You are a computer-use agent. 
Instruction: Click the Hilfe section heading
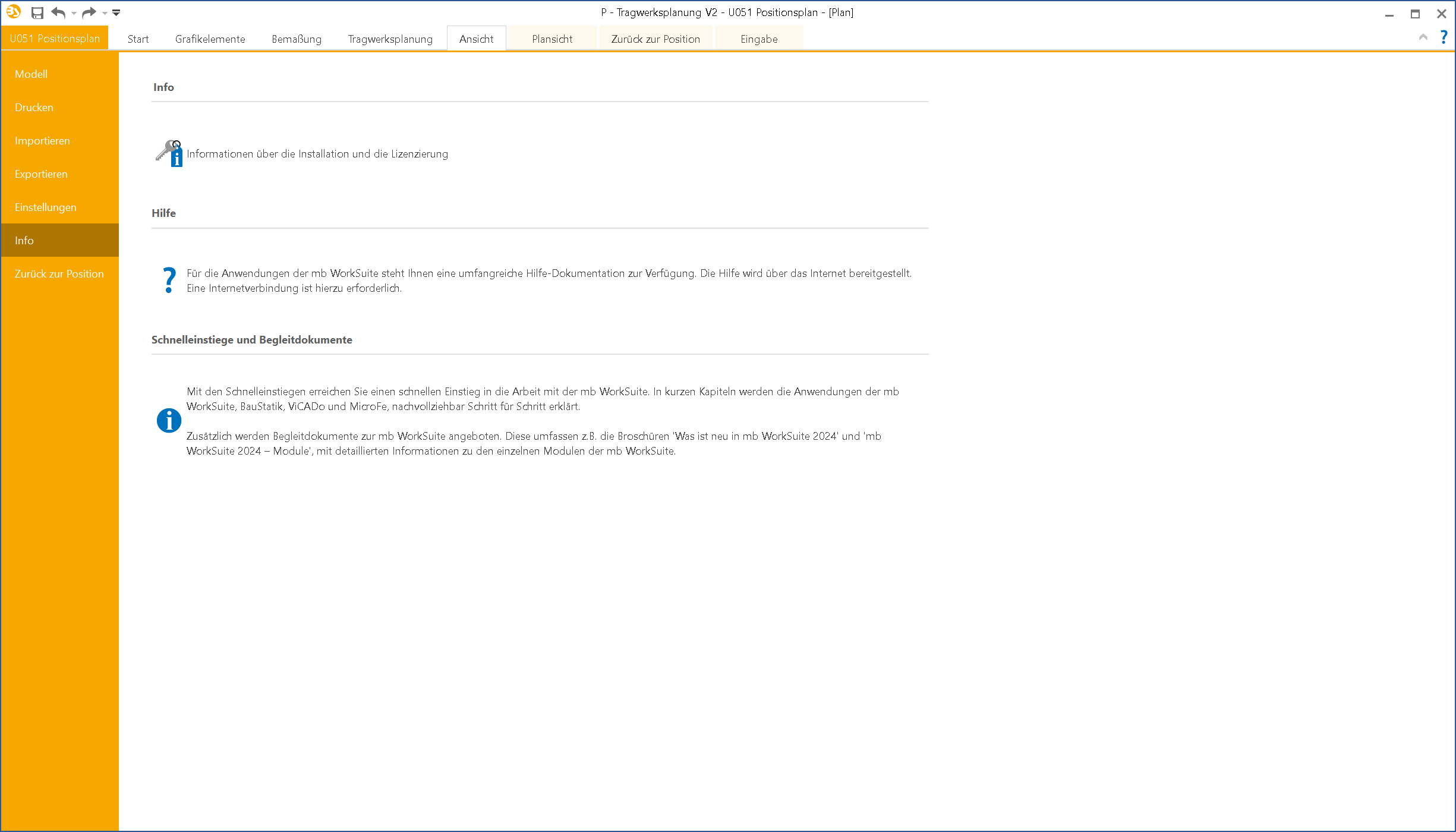(163, 213)
